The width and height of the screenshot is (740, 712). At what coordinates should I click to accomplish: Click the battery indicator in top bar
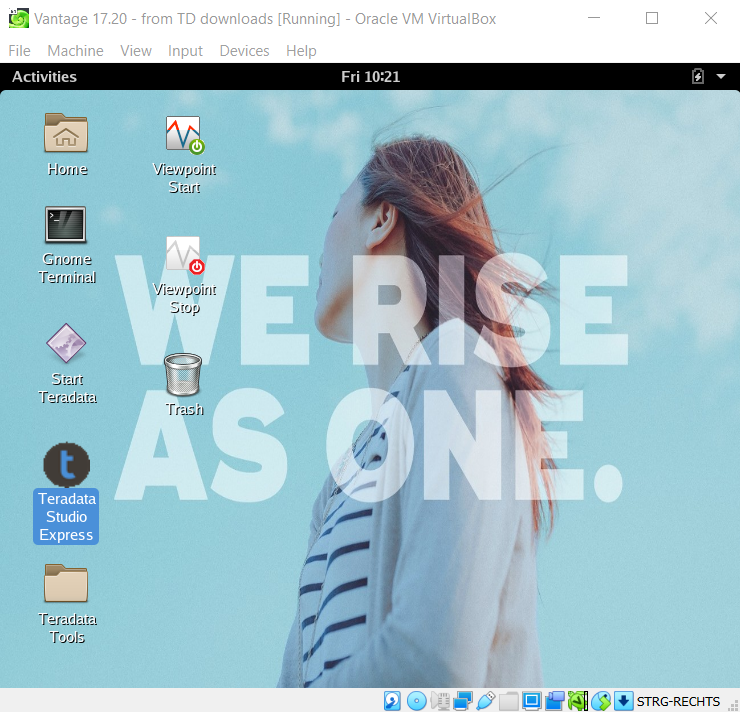click(x=698, y=76)
